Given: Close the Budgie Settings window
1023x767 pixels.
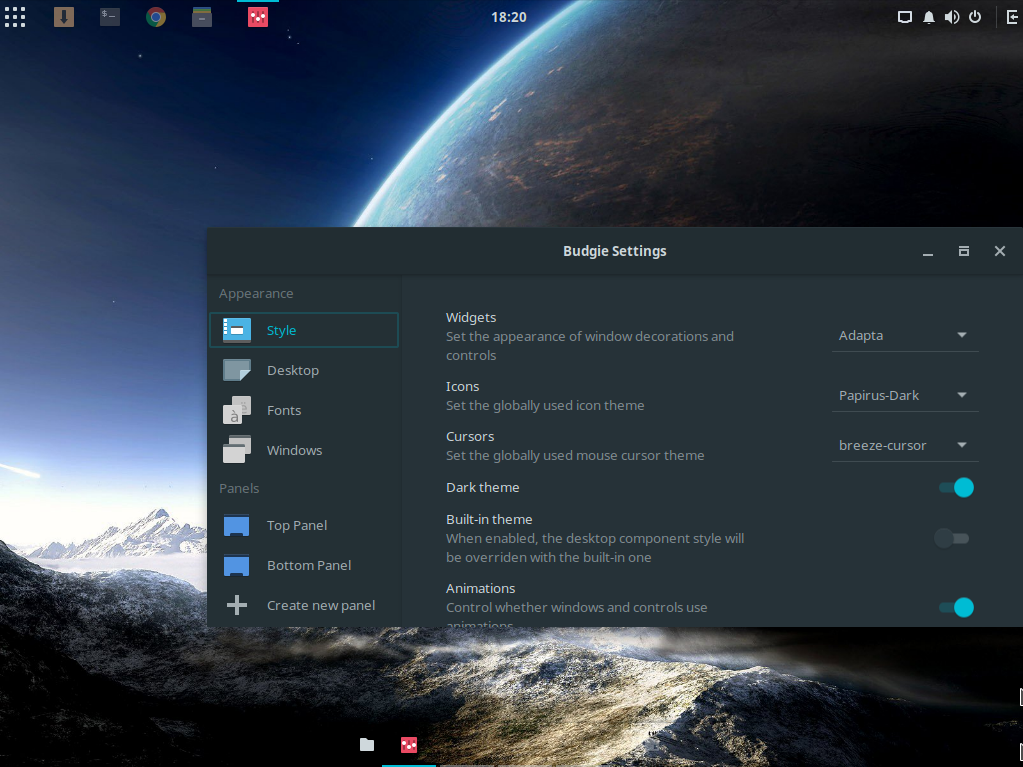Looking at the screenshot, I should click(1000, 251).
